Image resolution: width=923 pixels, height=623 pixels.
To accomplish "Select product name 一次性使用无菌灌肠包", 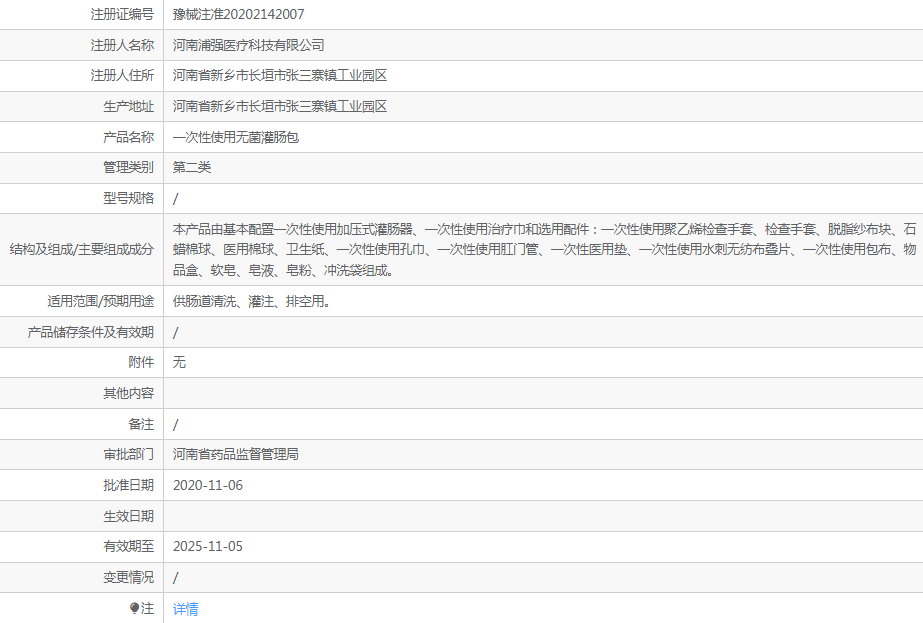I will click(235, 137).
